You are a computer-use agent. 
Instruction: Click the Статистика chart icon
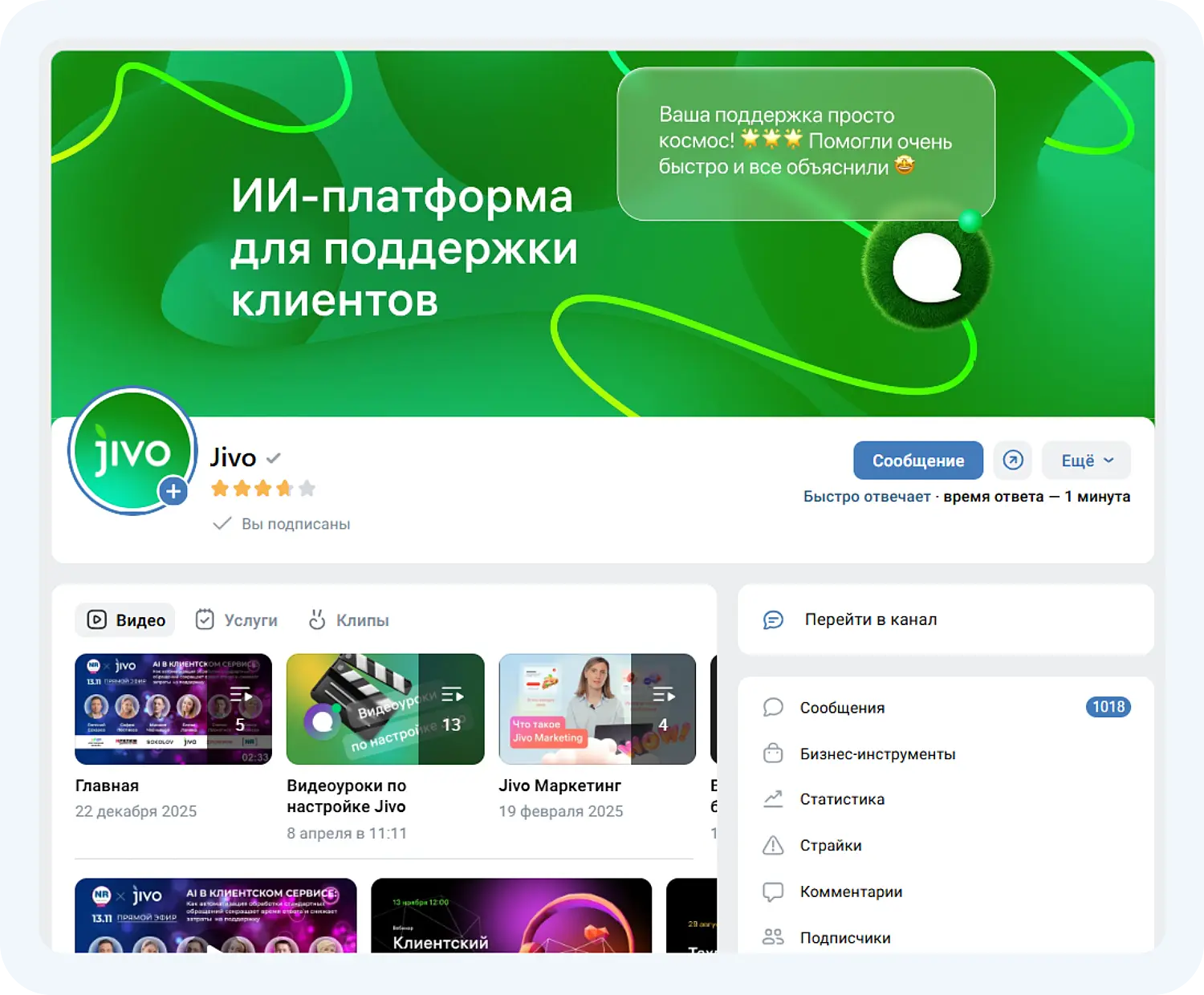point(773,799)
